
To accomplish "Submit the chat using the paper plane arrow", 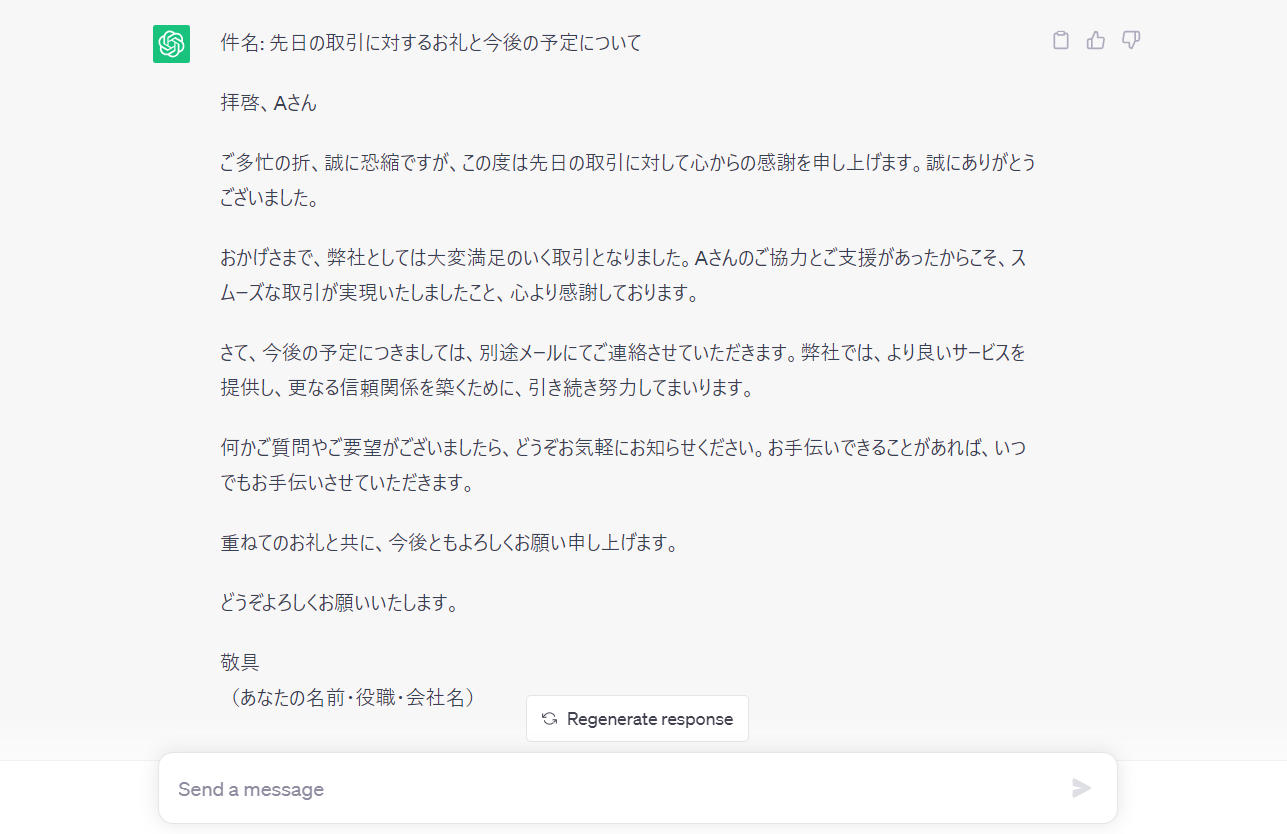I will [1081, 789].
